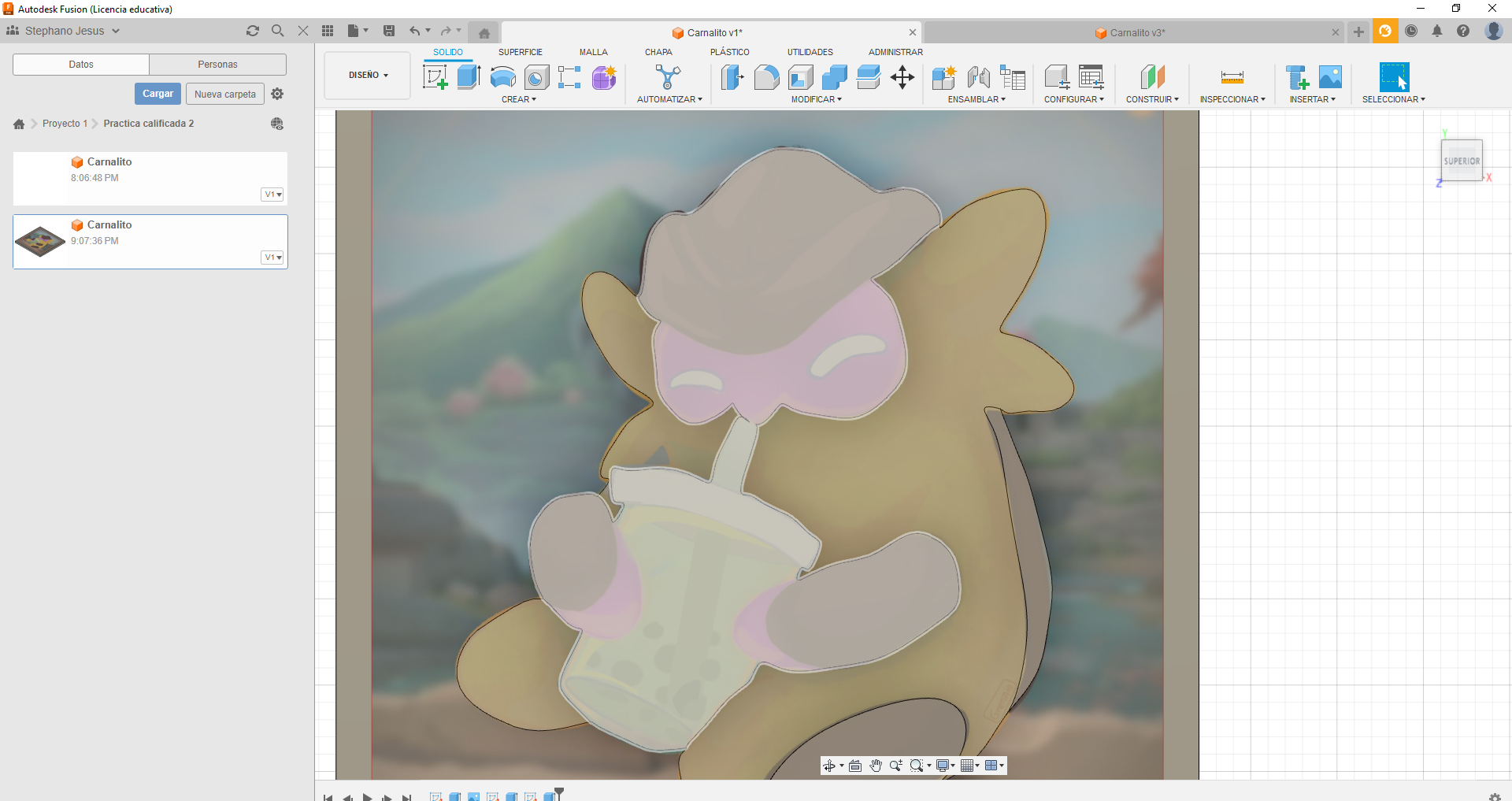Image resolution: width=1512 pixels, height=801 pixels.
Task: Select the Hole tool icon
Action: 537,77
